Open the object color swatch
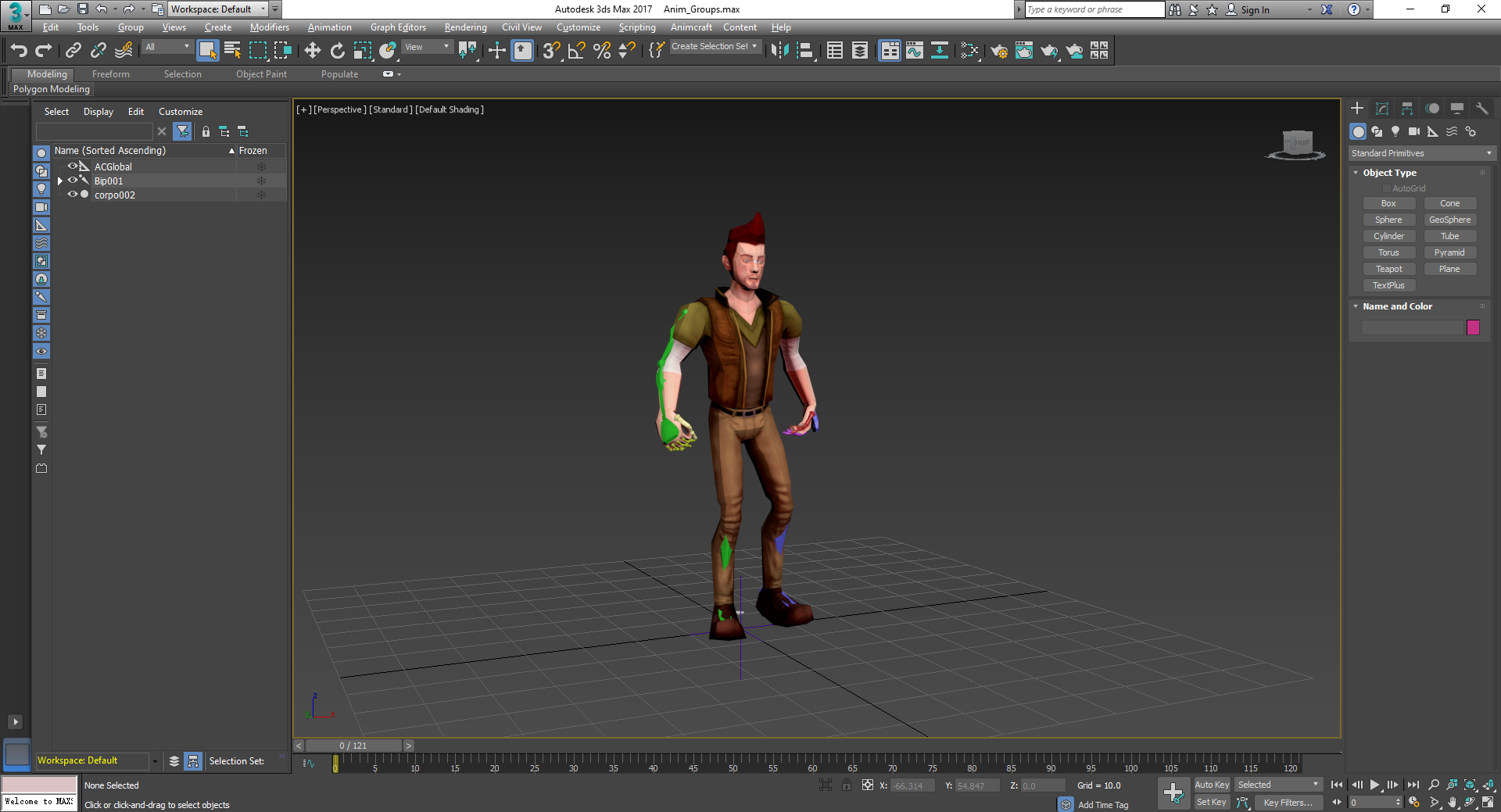This screenshot has height=812, width=1501. click(x=1473, y=327)
